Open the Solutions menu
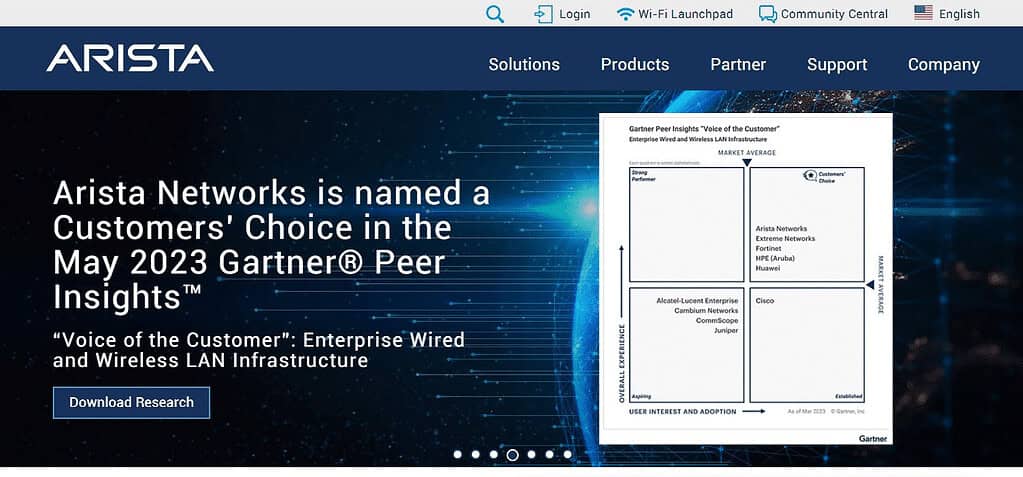 click(524, 65)
